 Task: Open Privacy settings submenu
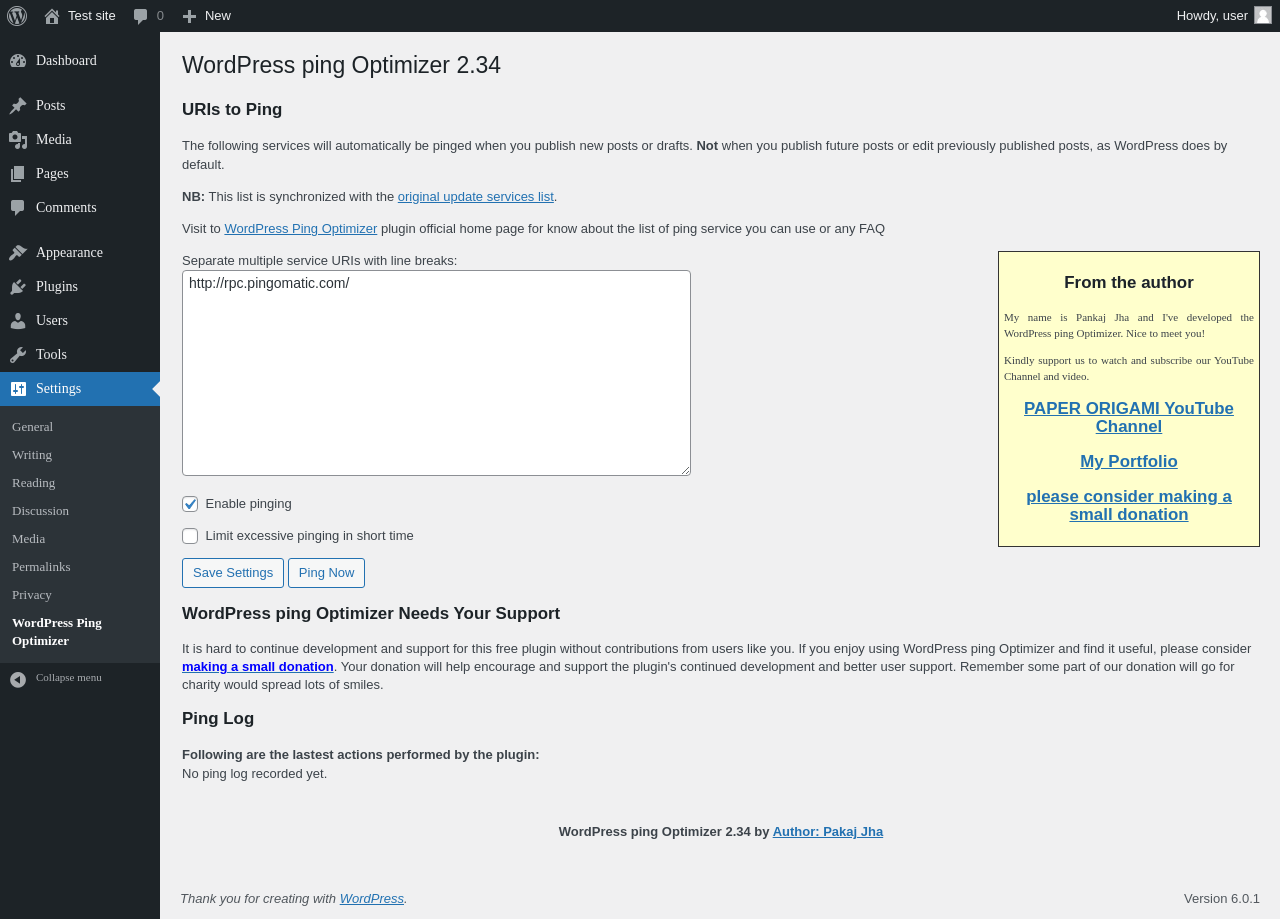[32, 595]
